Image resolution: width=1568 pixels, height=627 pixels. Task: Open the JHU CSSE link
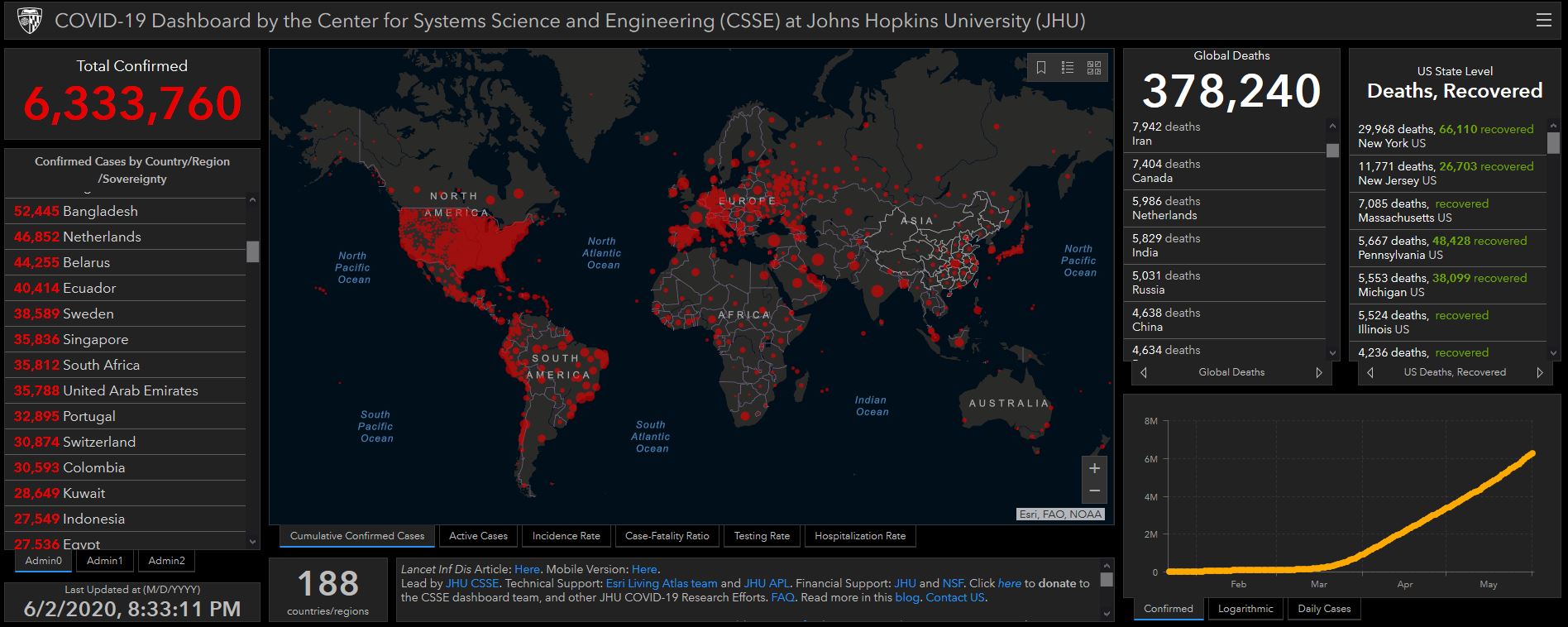click(x=472, y=583)
